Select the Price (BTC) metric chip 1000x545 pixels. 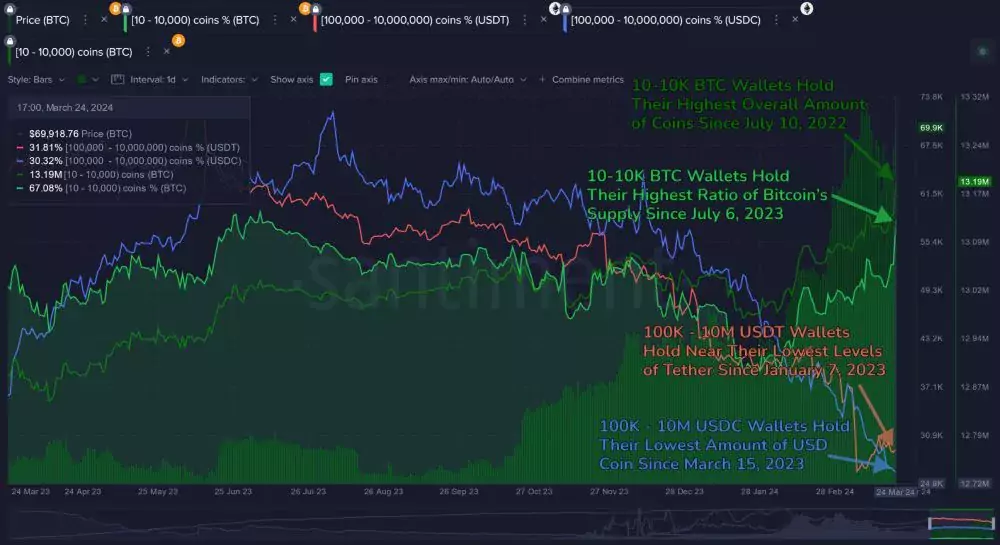click(x=42, y=20)
